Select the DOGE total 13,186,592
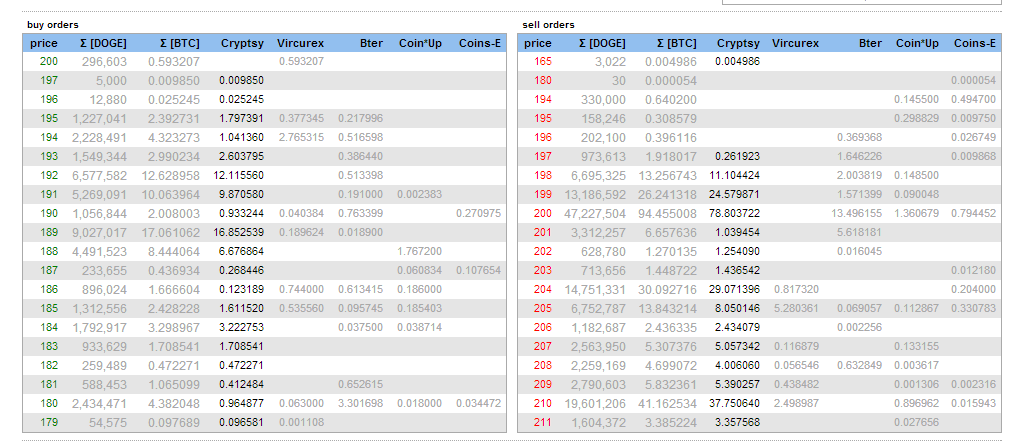Image resolution: width=1022 pixels, height=446 pixels. (596, 195)
